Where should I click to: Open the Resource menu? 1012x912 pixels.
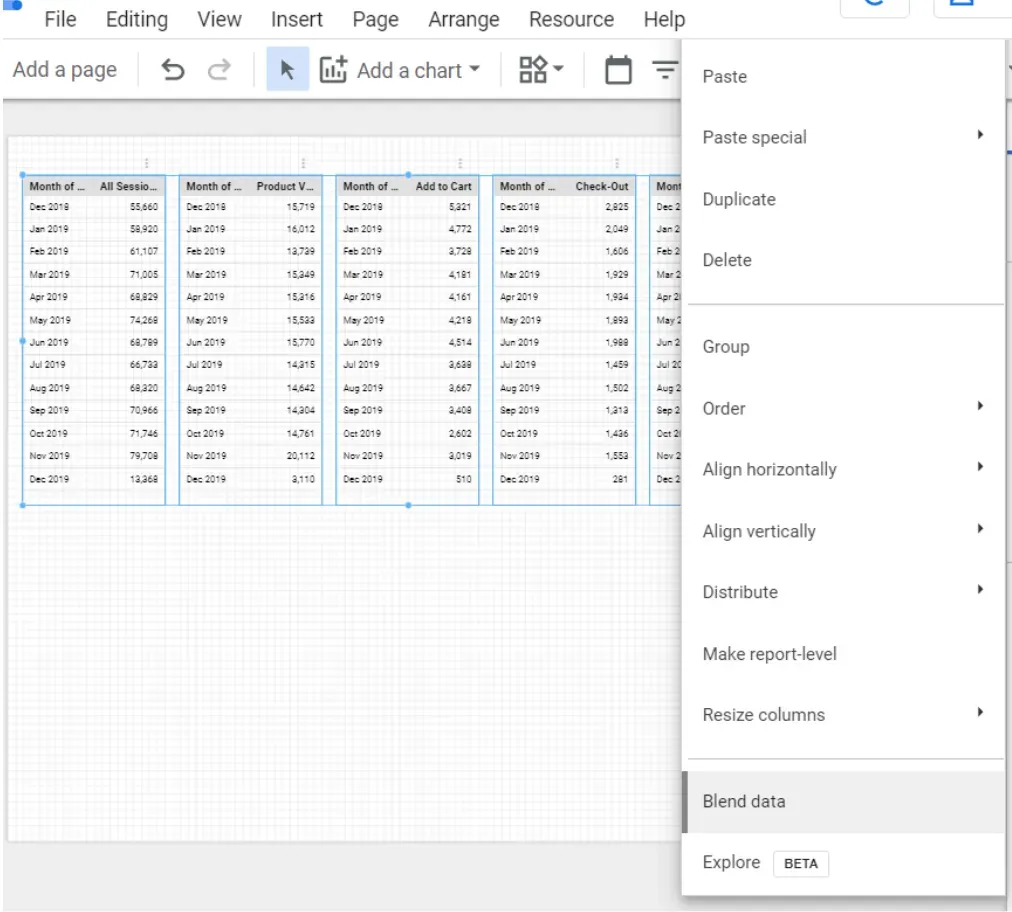[x=571, y=19]
